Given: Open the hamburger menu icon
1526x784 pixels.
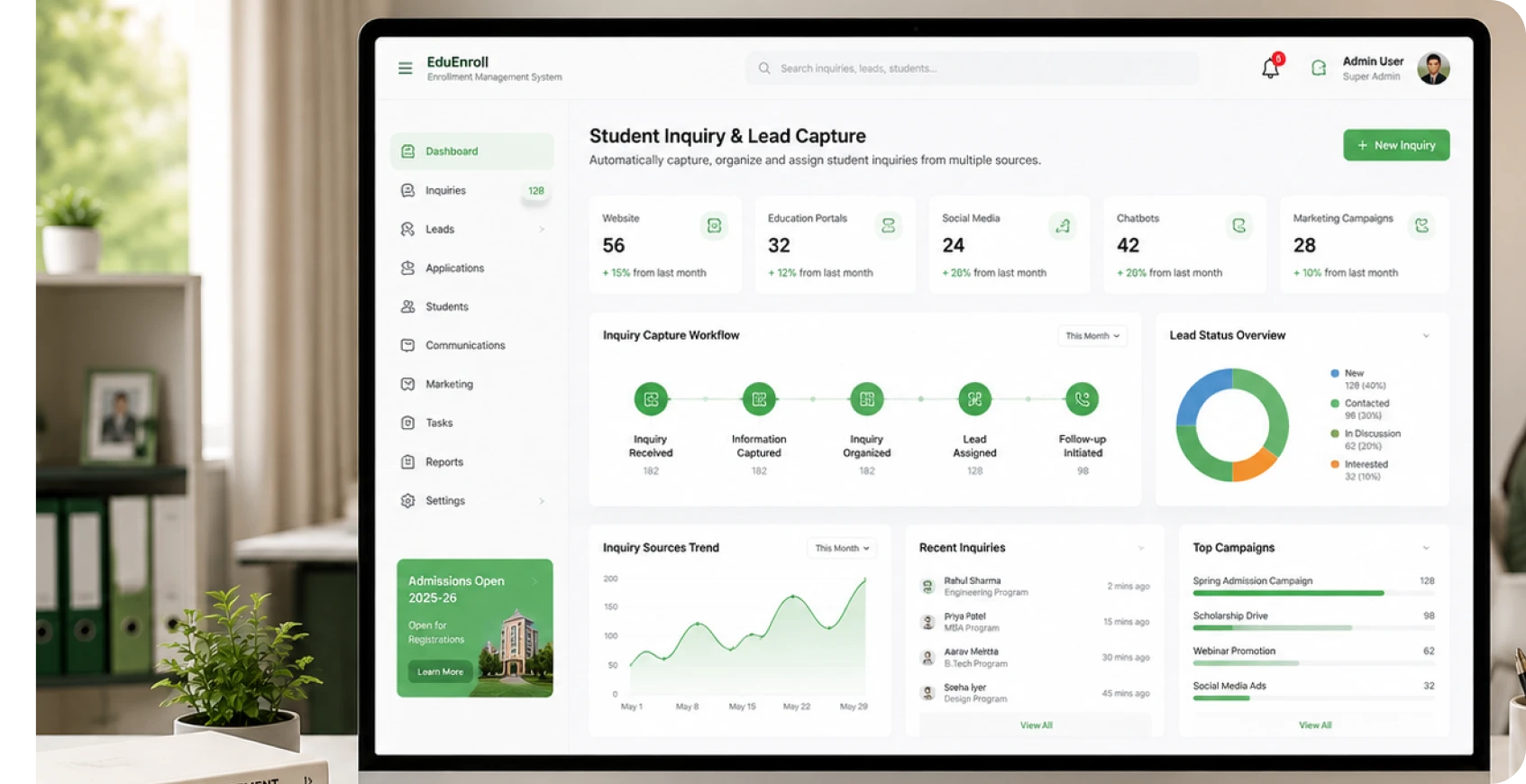Looking at the screenshot, I should [x=405, y=68].
